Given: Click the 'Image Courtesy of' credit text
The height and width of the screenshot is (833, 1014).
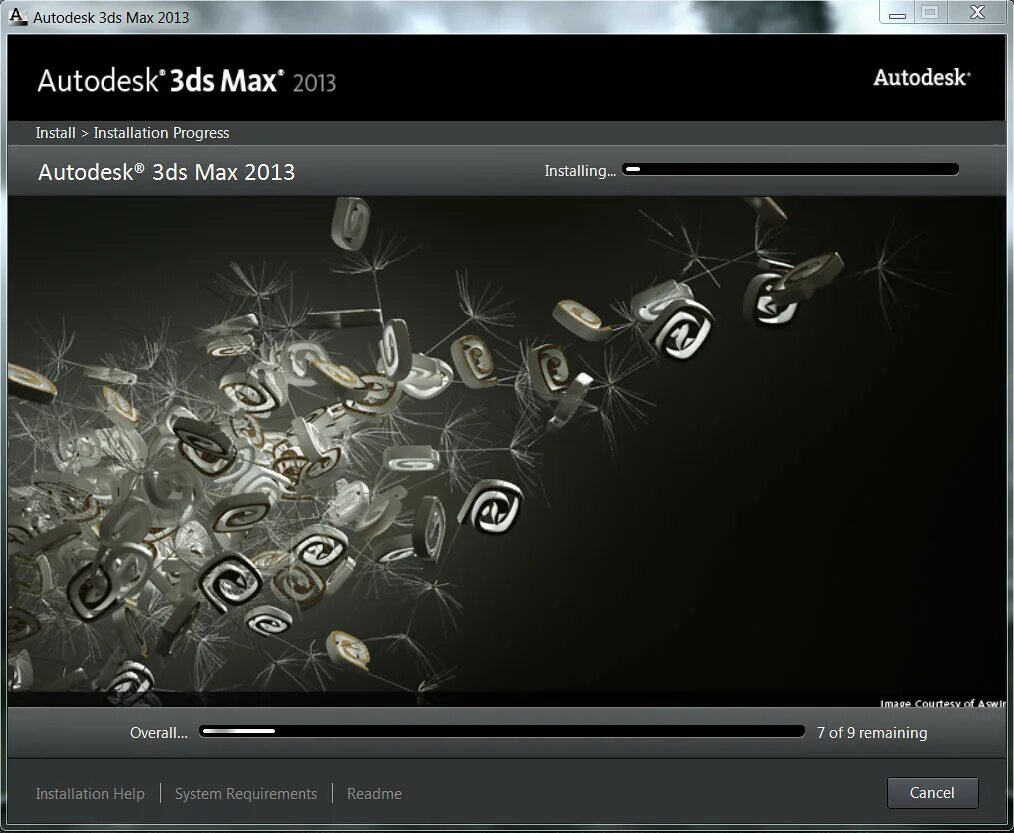Looking at the screenshot, I should coord(943,703).
